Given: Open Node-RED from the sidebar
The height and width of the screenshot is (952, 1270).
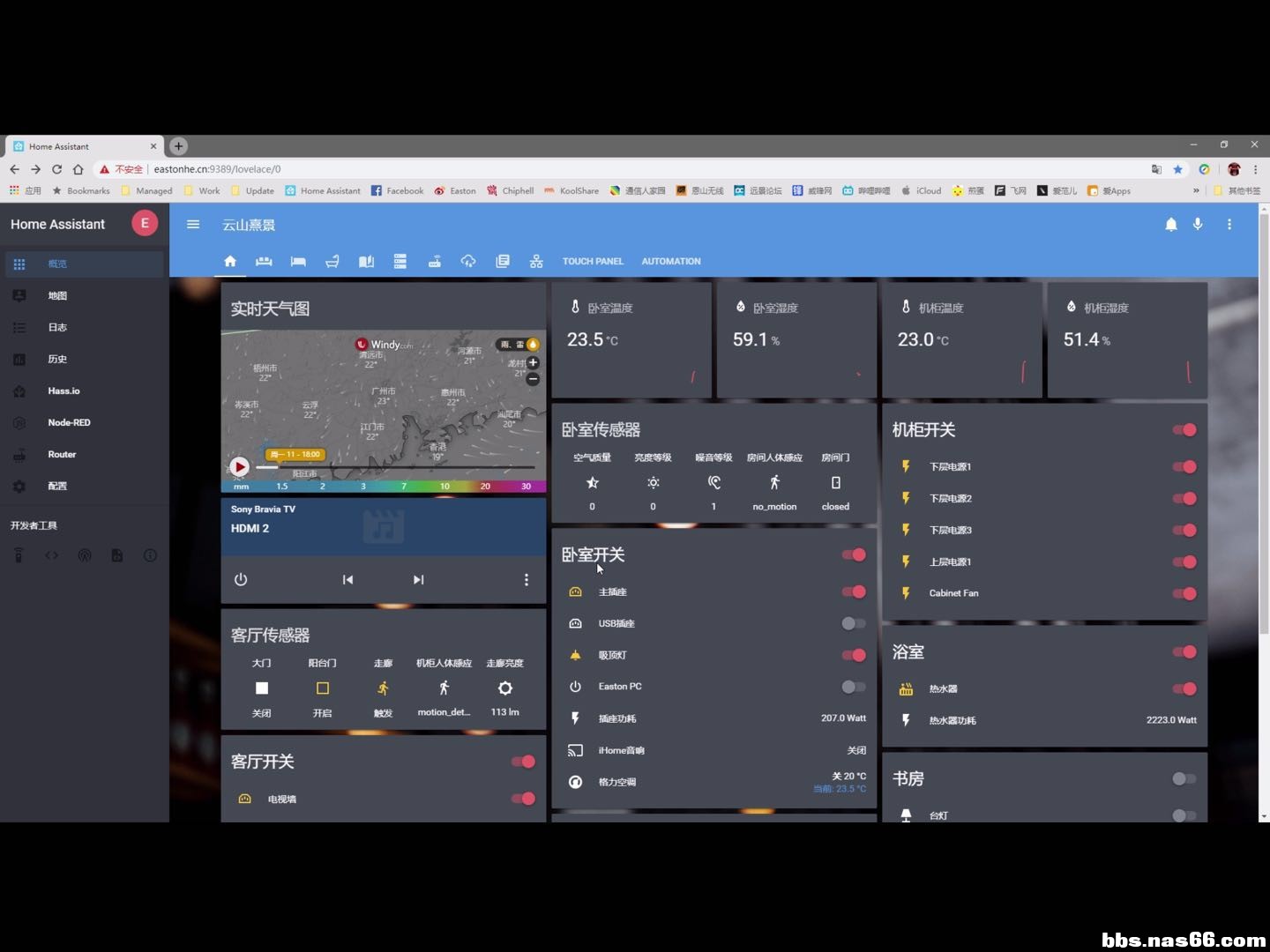Looking at the screenshot, I should (x=69, y=422).
